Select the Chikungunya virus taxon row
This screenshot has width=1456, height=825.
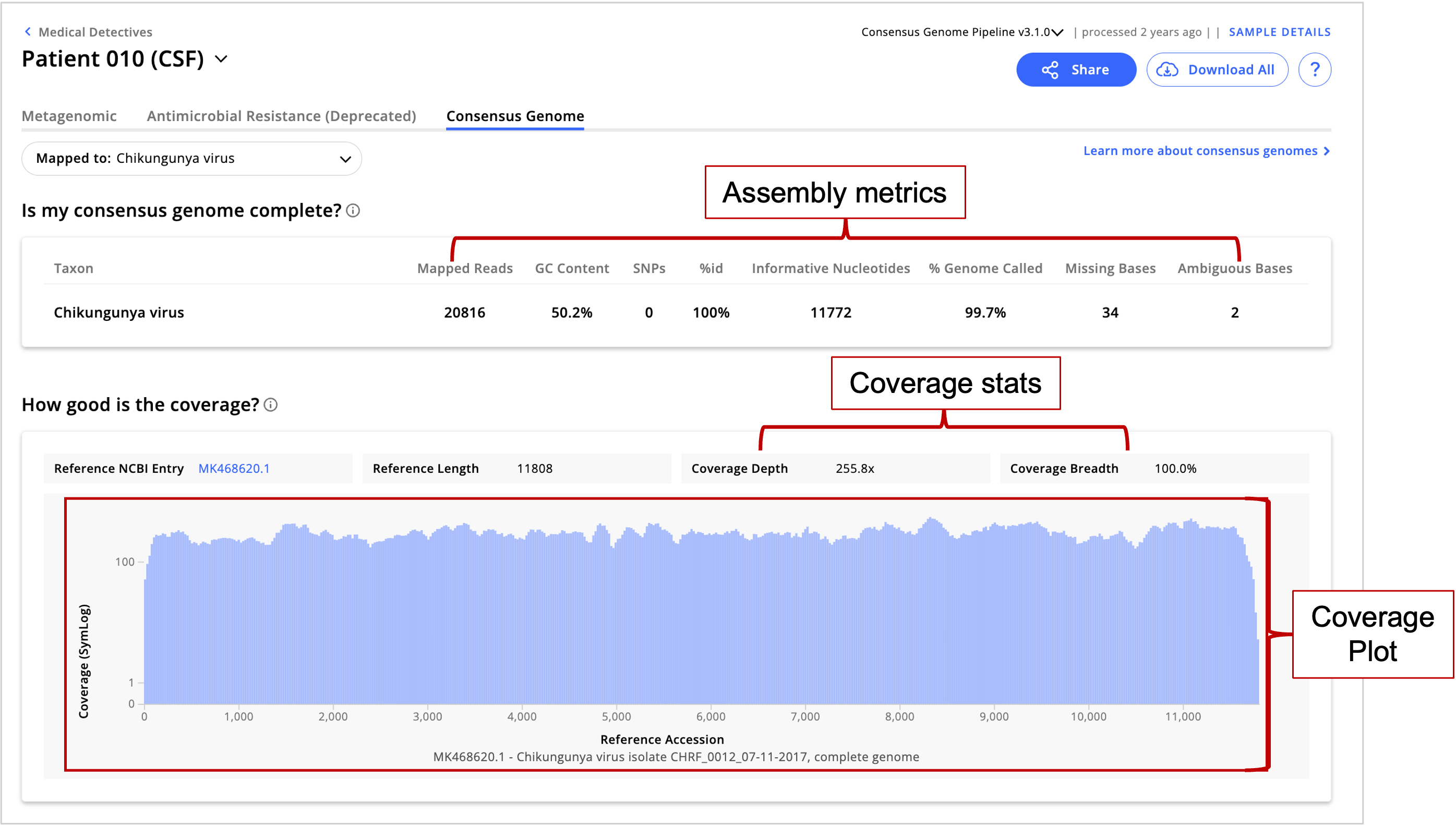pyautogui.click(x=119, y=312)
